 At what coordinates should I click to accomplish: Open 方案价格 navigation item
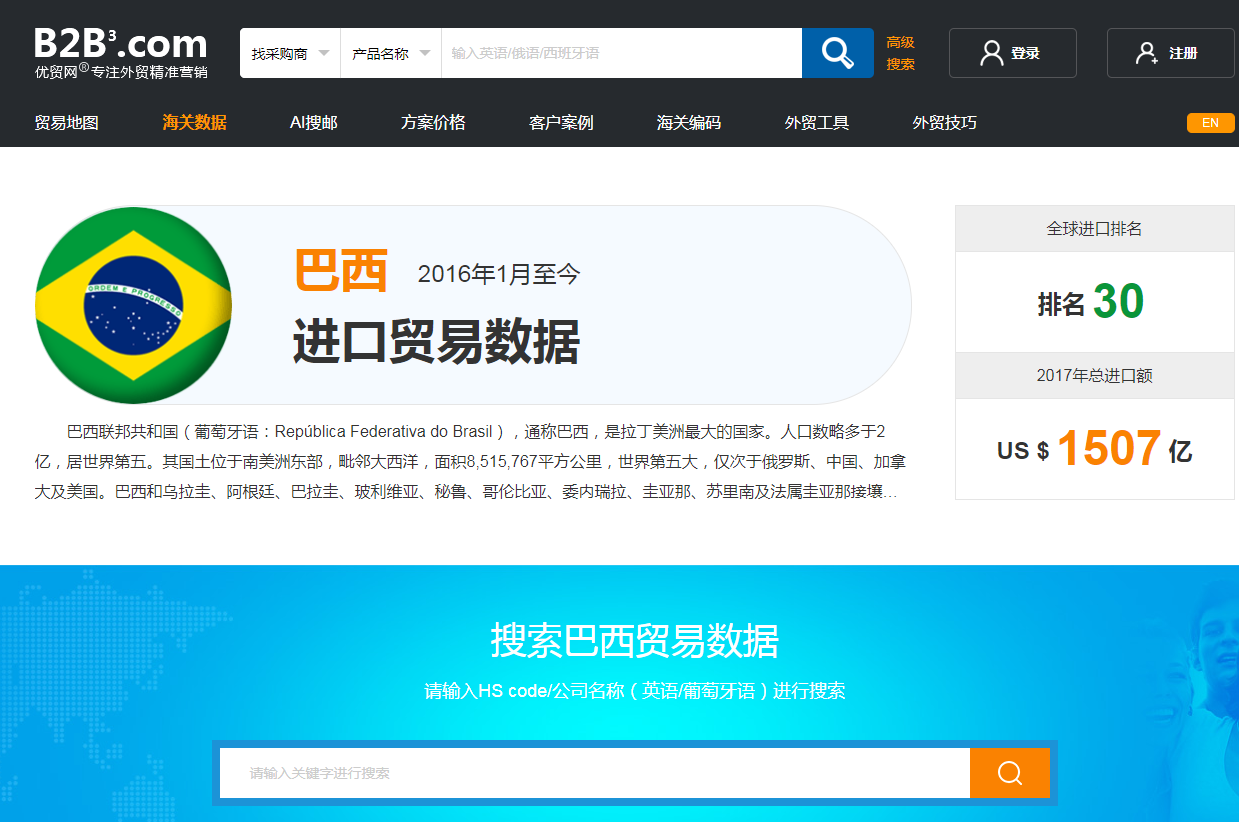point(433,123)
